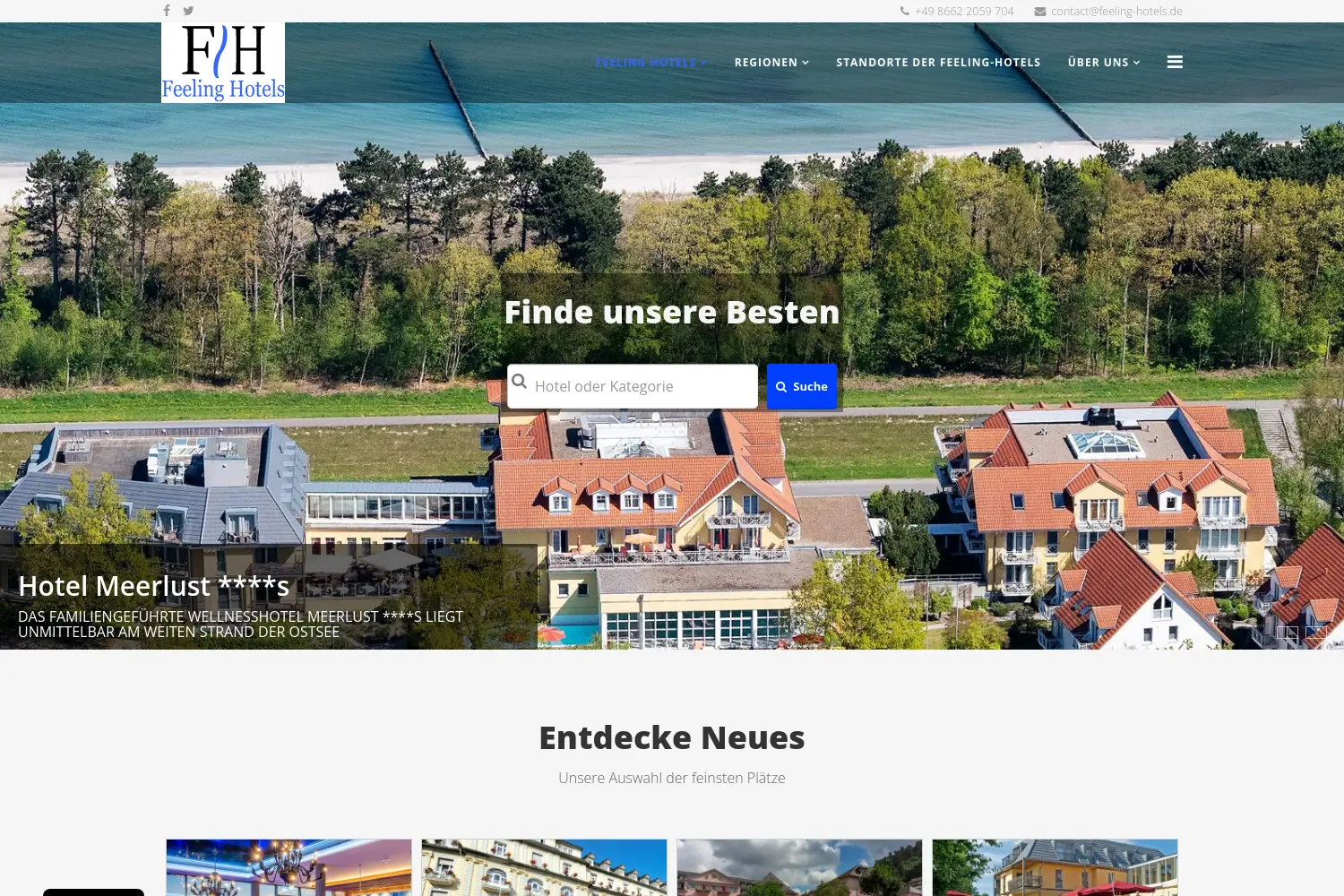Open the yellow hotel with red umbrellas thumbnail
This screenshot has height=896, width=1344.
[1055, 867]
